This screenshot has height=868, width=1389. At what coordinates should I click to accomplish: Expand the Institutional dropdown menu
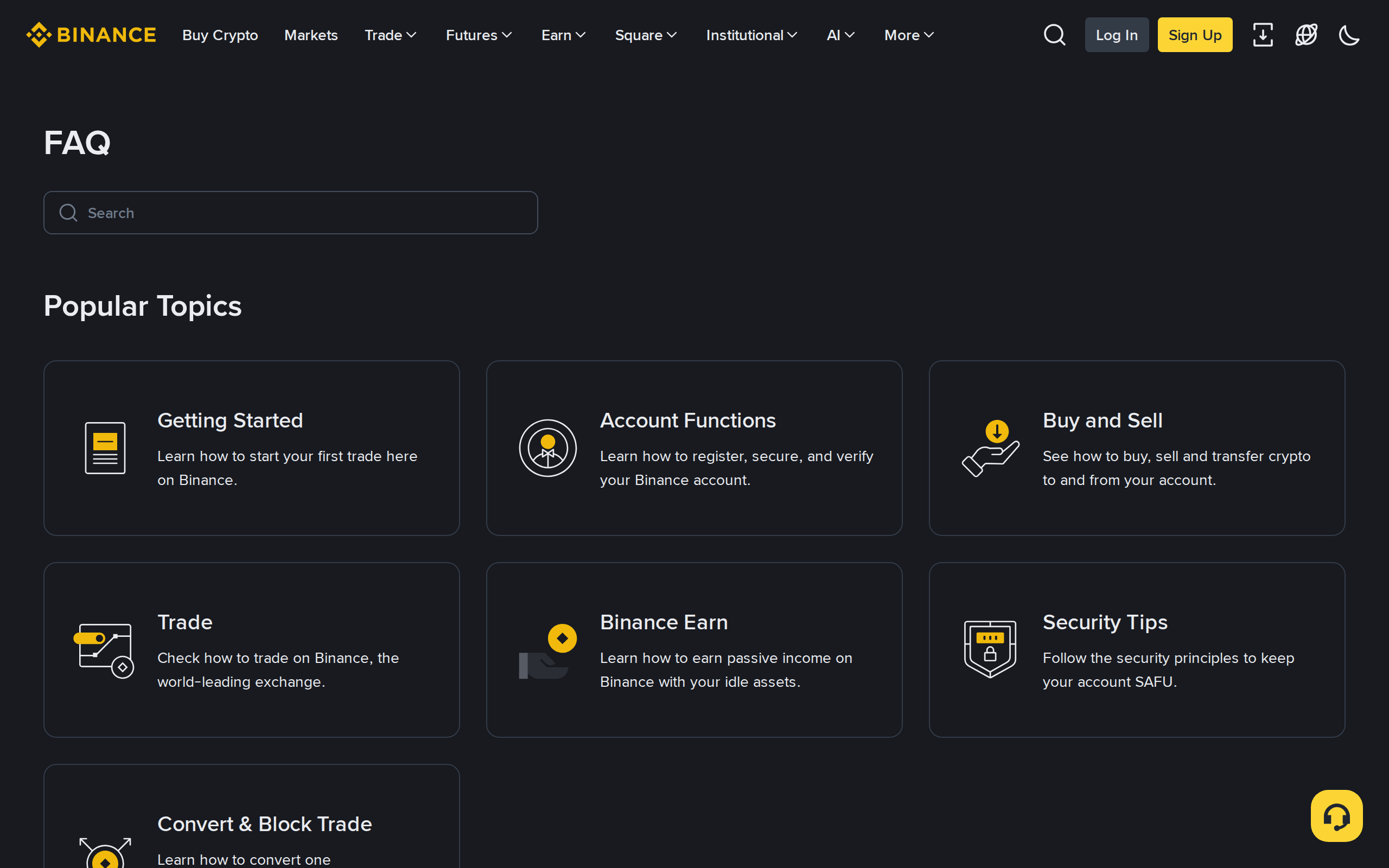[751, 35]
